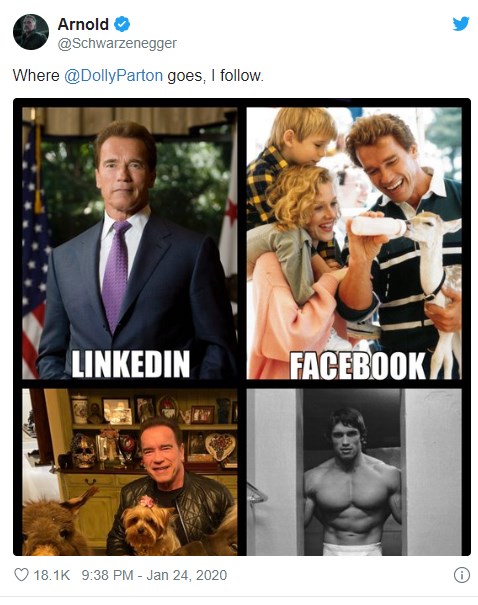The height and width of the screenshot is (605, 478).
Task: Open Arnold's profile avatar
Action: (x=31, y=32)
